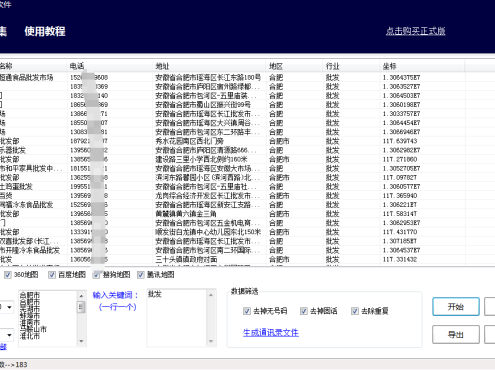This screenshot has width=495, height=370.
Task: Select address 安徽省合肥市蜀山区振兴街99号
Action: click(x=203, y=105)
